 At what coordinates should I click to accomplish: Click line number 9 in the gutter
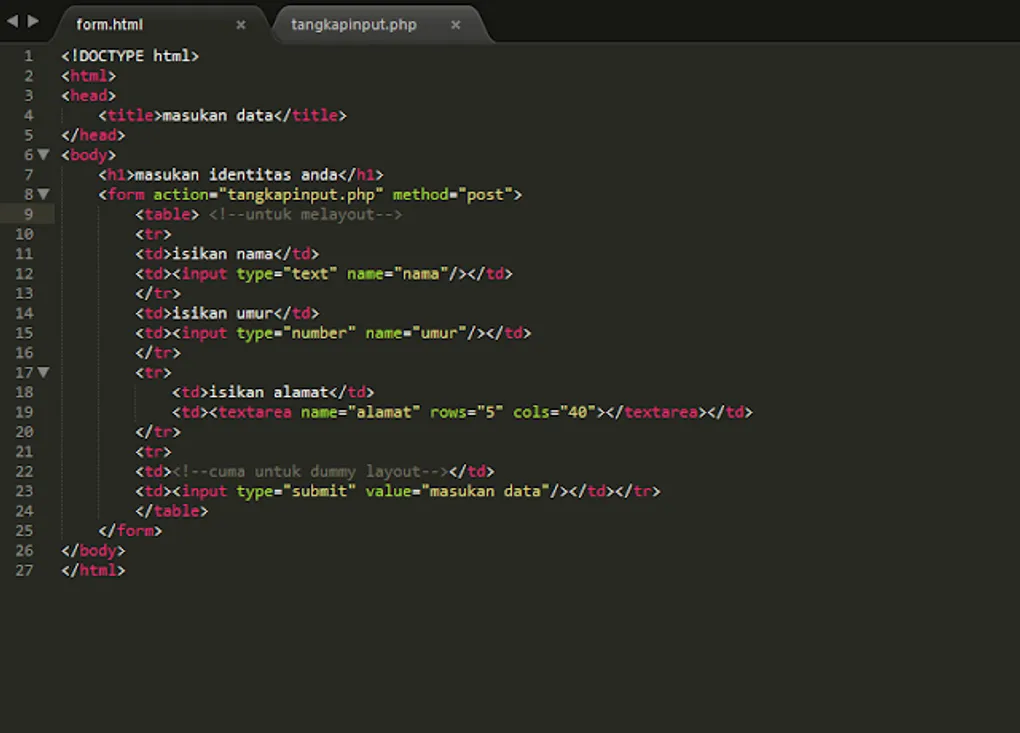pyautogui.click(x=29, y=214)
